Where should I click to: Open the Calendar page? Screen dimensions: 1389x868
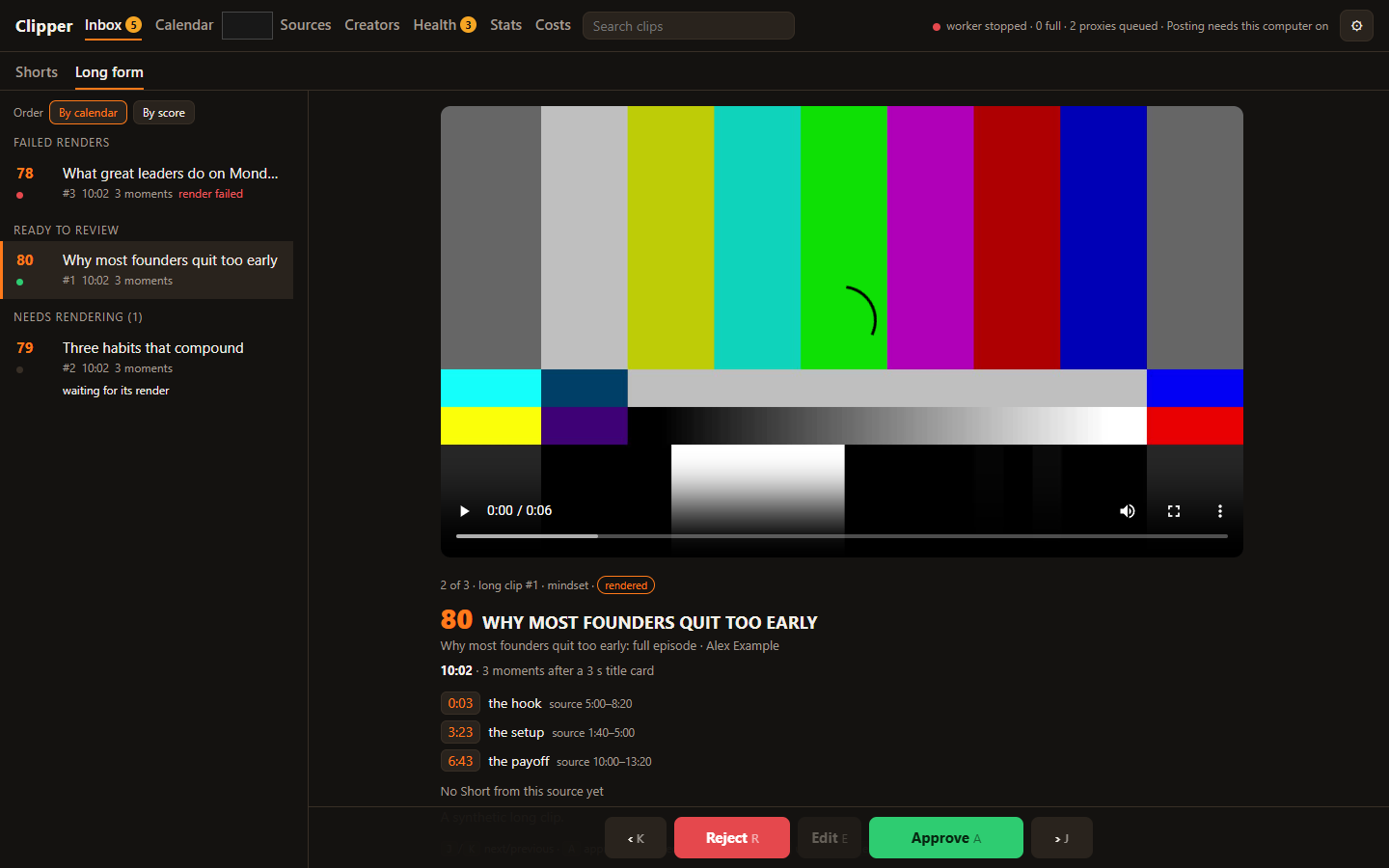(x=184, y=25)
